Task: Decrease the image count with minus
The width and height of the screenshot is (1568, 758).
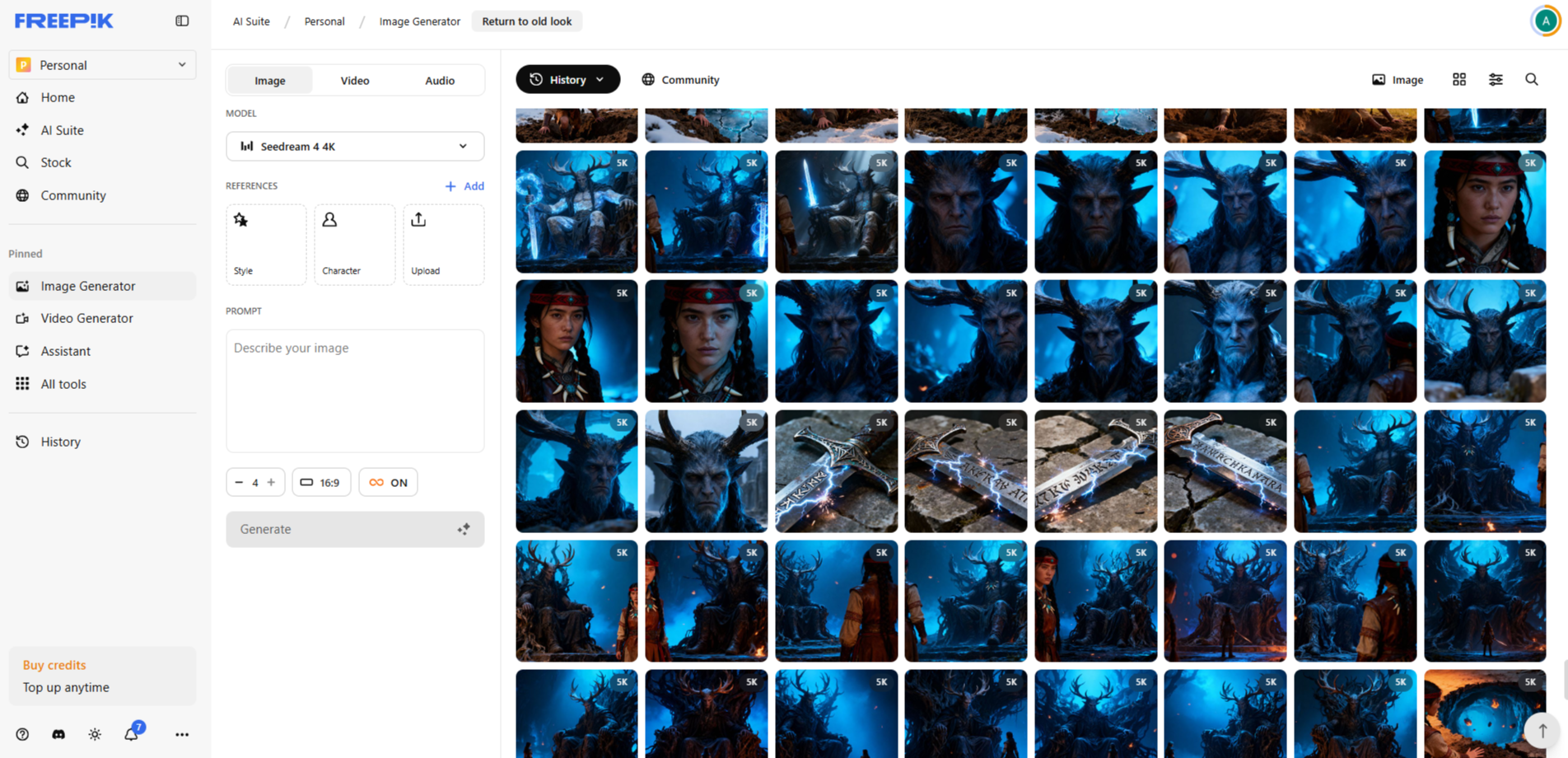Action: pyautogui.click(x=239, y=482)
